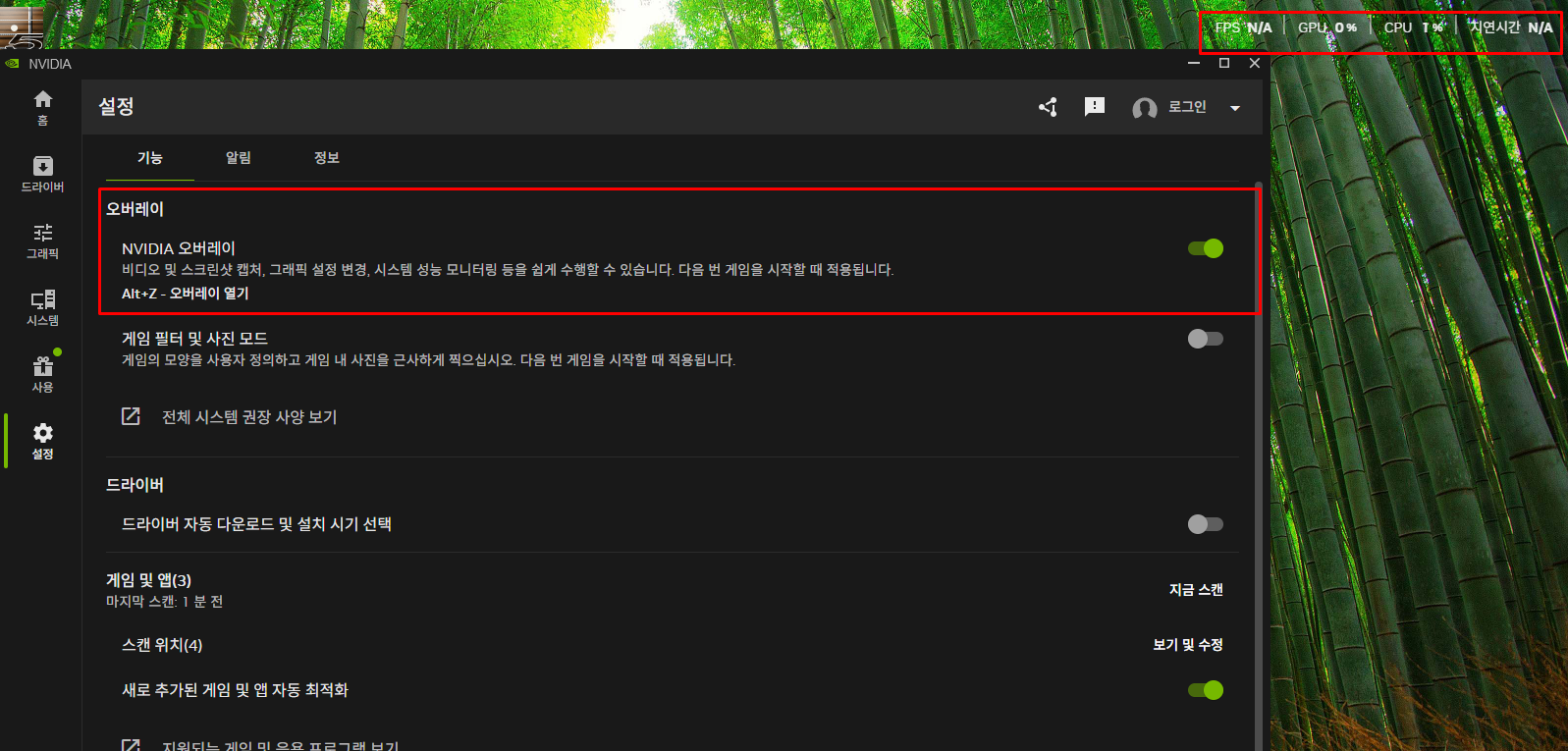Minimize the NVIDIA app window
This screenshot has height=751, width=1568.
(1194, 63)
